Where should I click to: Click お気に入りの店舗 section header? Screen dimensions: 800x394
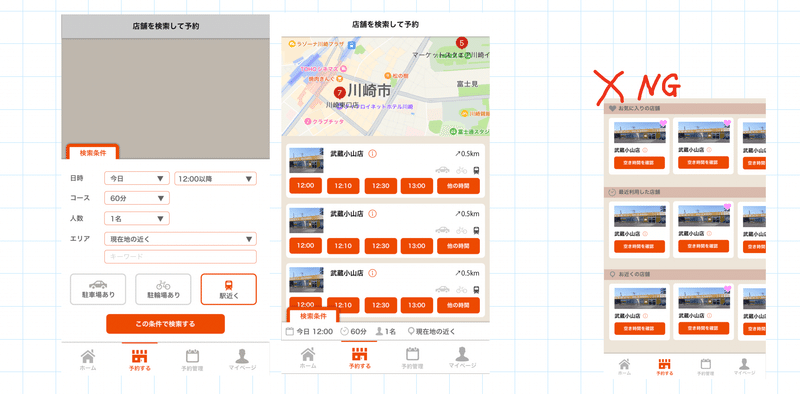pos(685,109)
